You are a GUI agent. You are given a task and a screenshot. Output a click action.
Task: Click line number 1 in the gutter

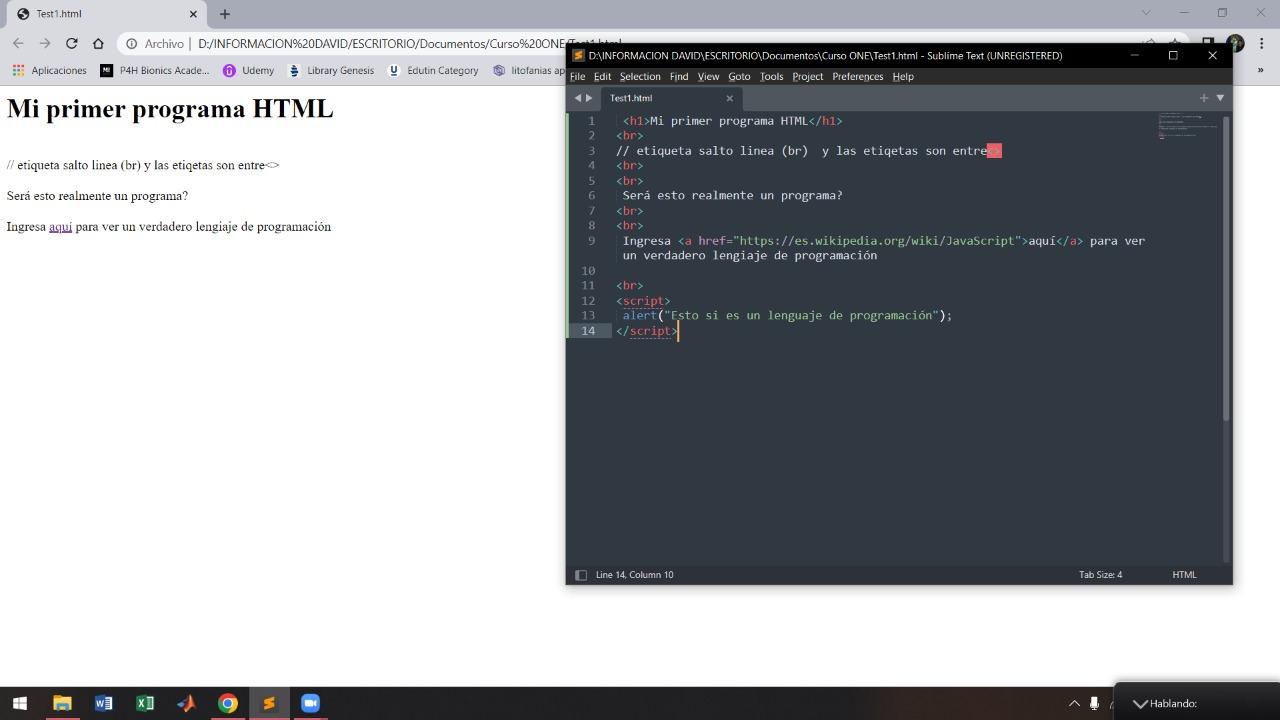click(591, 121)
